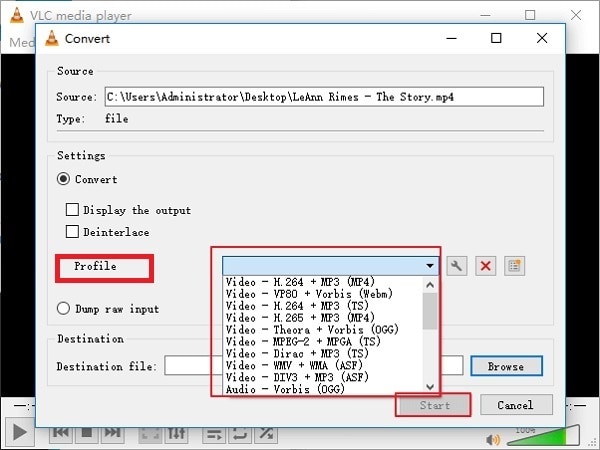Screen dimensions: 600x450
Task: Click the stop playback button in VLC
Action: coord(87,433)
